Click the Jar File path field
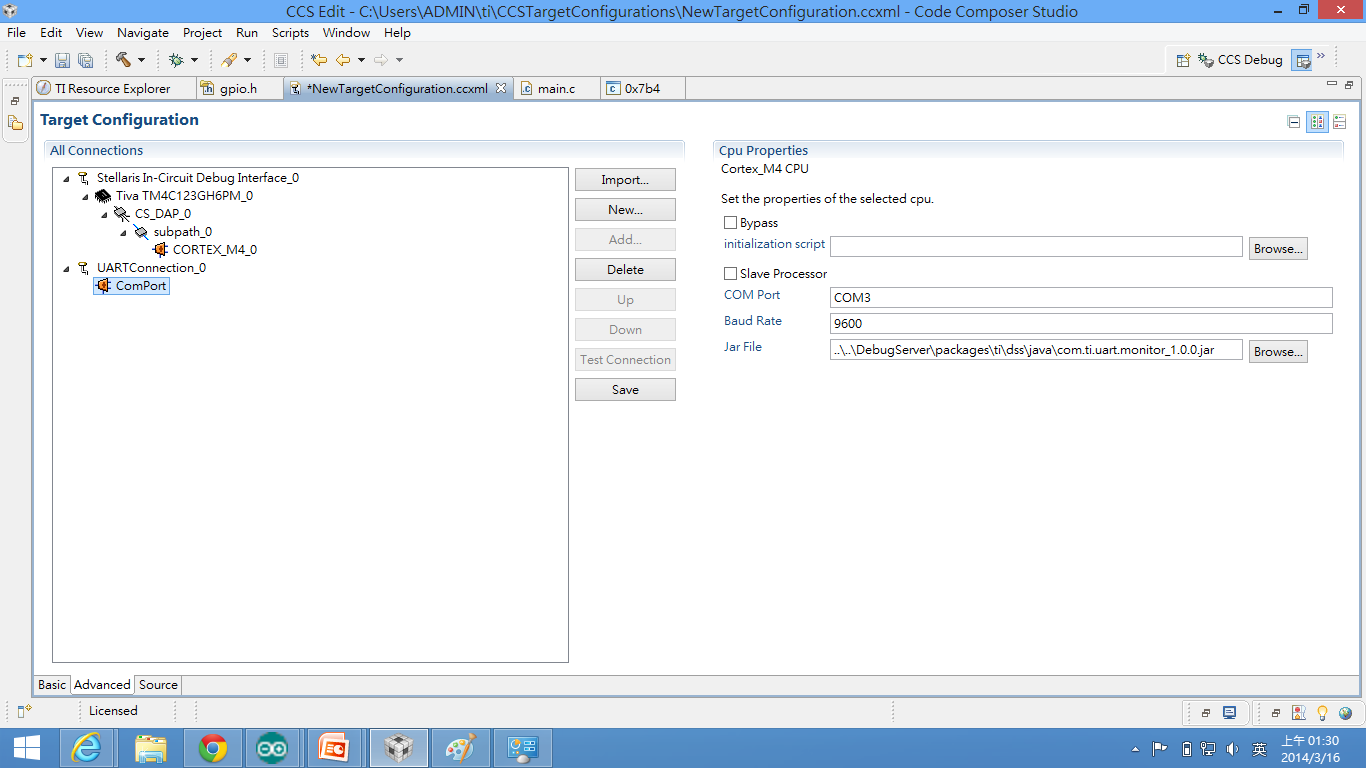The width and height of the screenshot is (1366, 768). [x=1036, y=350]
